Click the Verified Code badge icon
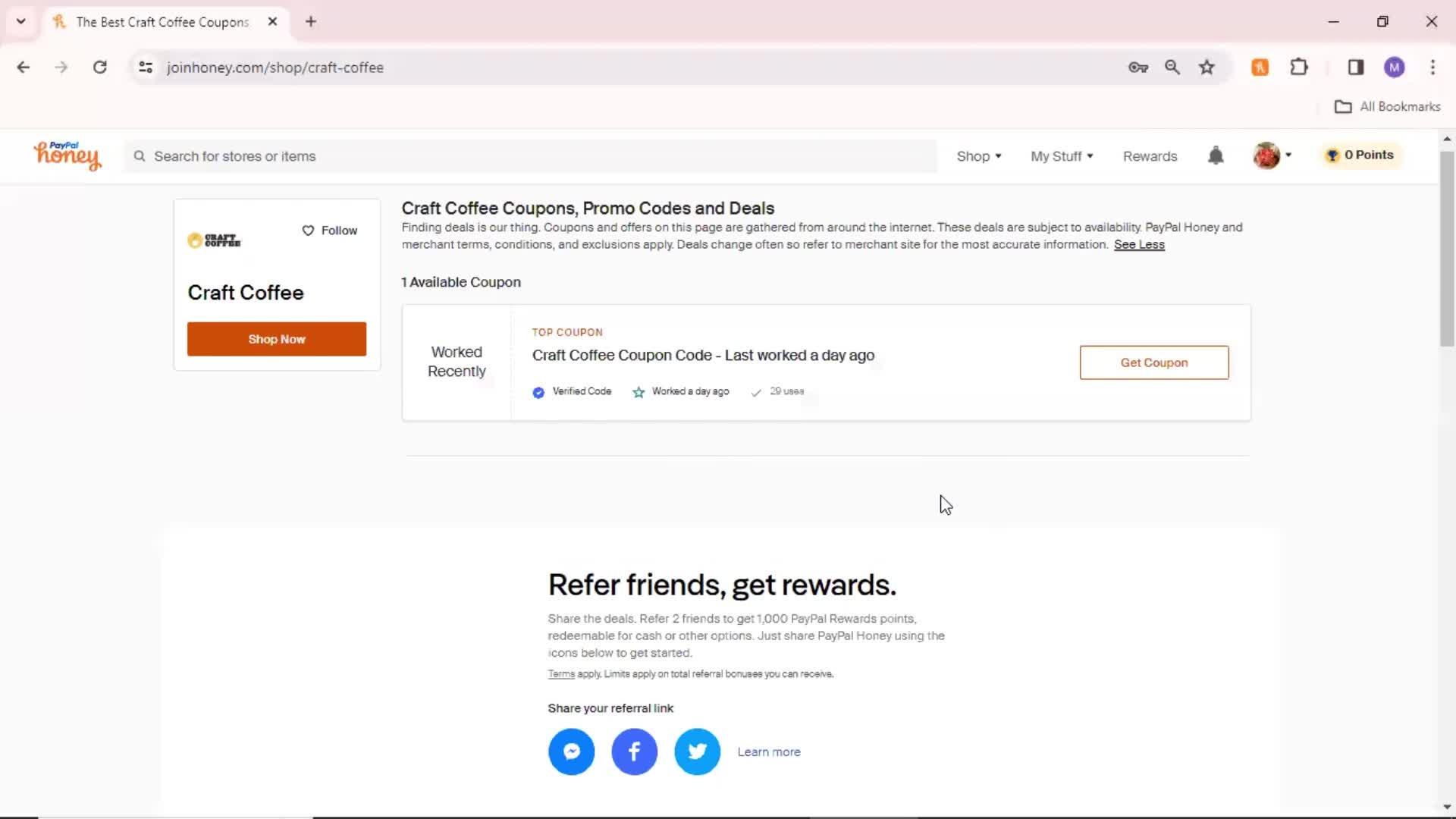 click(x=538, y=392)
